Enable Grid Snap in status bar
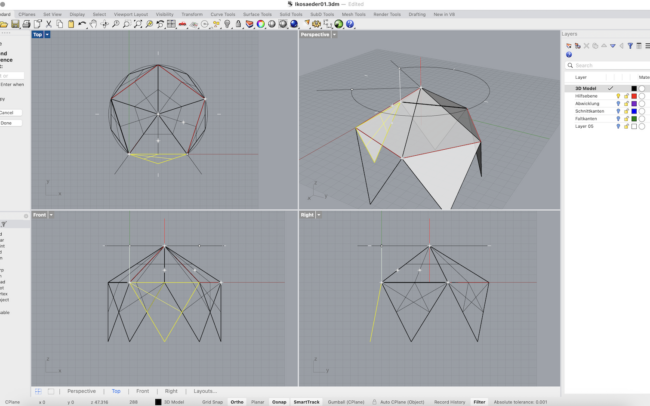The width and height of the screenshot is (650, 406). pos(212,402)
